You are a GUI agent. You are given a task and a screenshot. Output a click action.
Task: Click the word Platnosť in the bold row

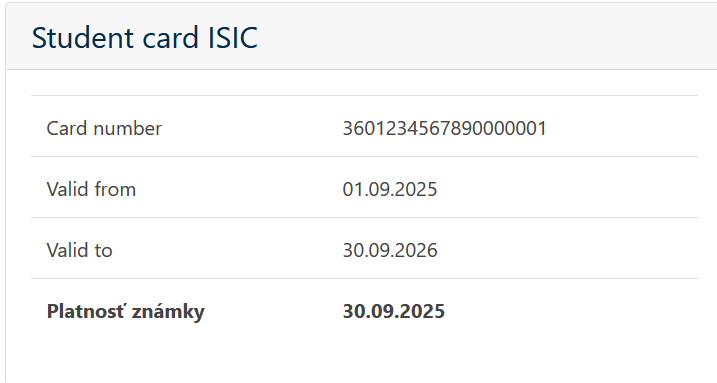[85, 312]
